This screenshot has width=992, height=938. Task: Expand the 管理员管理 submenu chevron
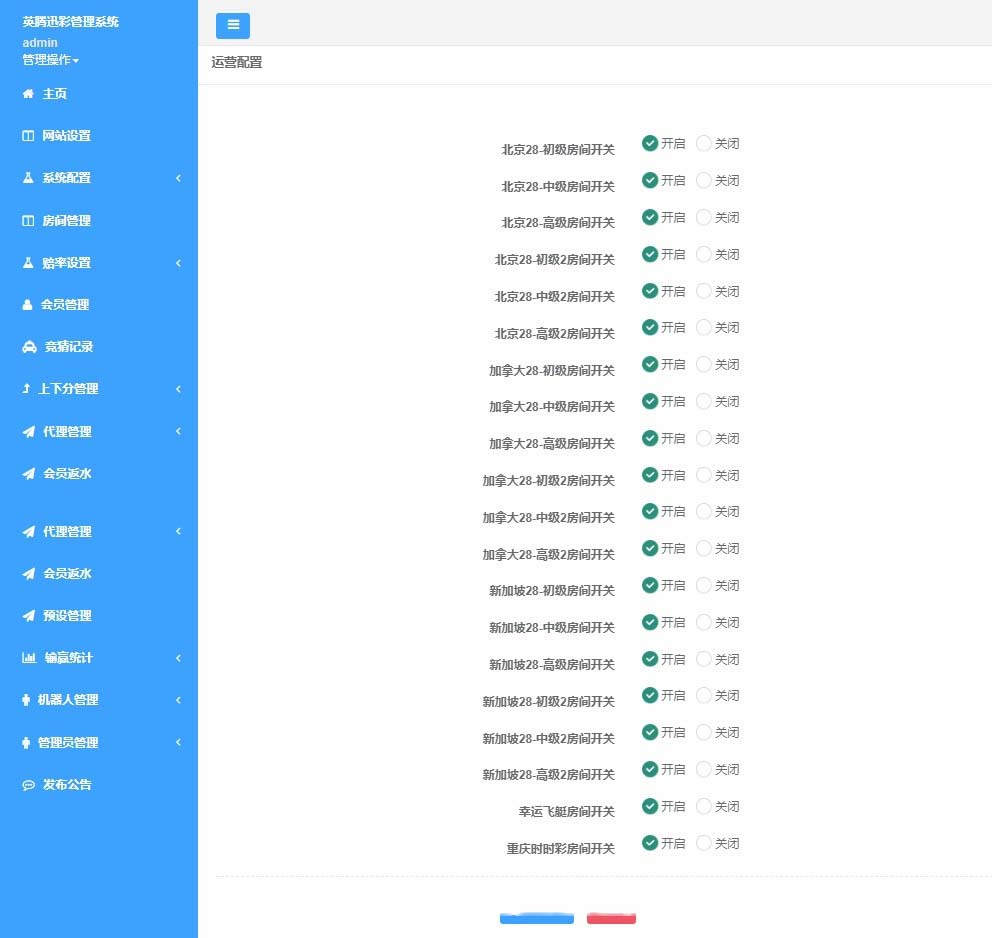tap(178, 742)
